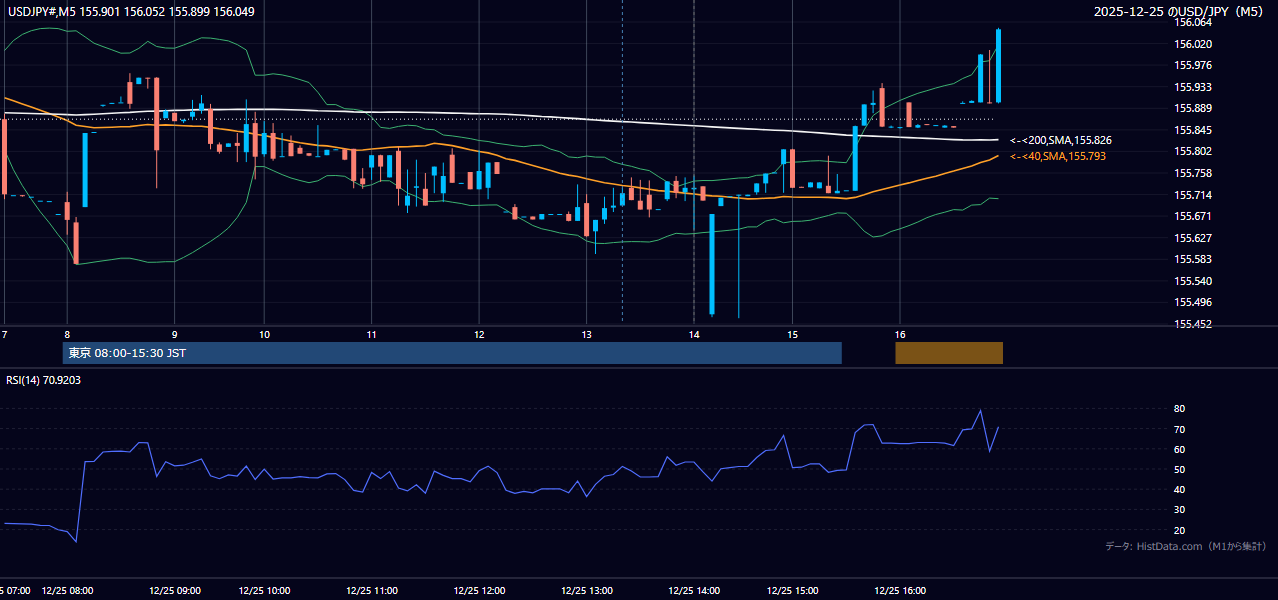Viewport: 1278px width, 600px height.
Task: Click the Tokyo 08:00-15:30 JST session bar
Action: 452,353
